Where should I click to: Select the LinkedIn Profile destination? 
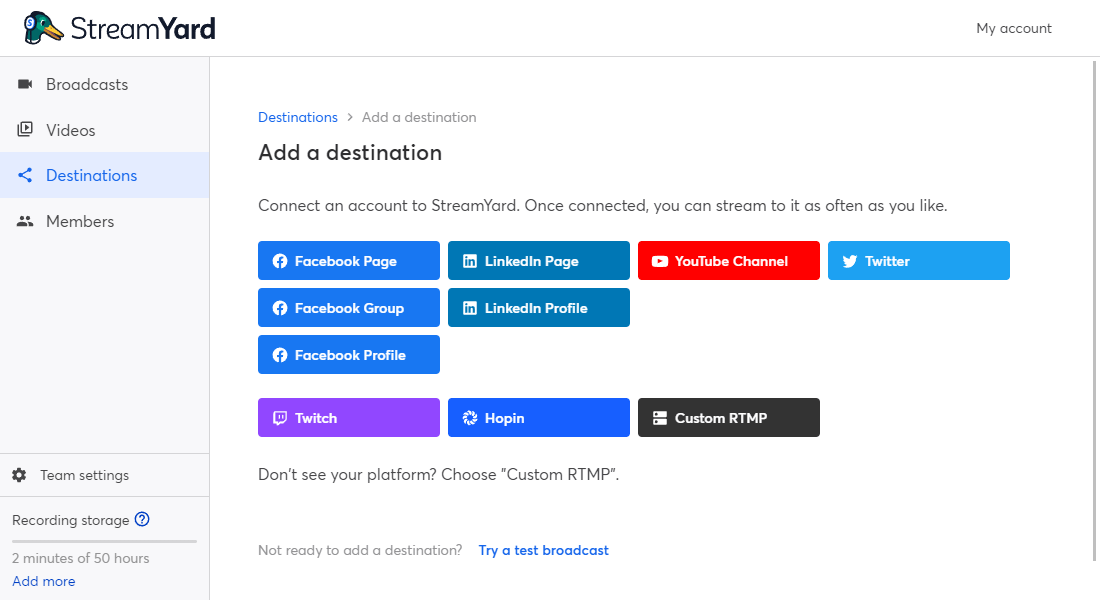point(538,308)
